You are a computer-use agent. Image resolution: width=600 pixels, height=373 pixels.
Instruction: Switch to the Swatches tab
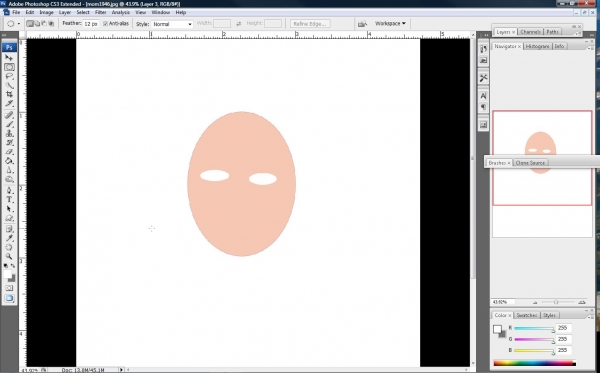click(x=527, y=315)
